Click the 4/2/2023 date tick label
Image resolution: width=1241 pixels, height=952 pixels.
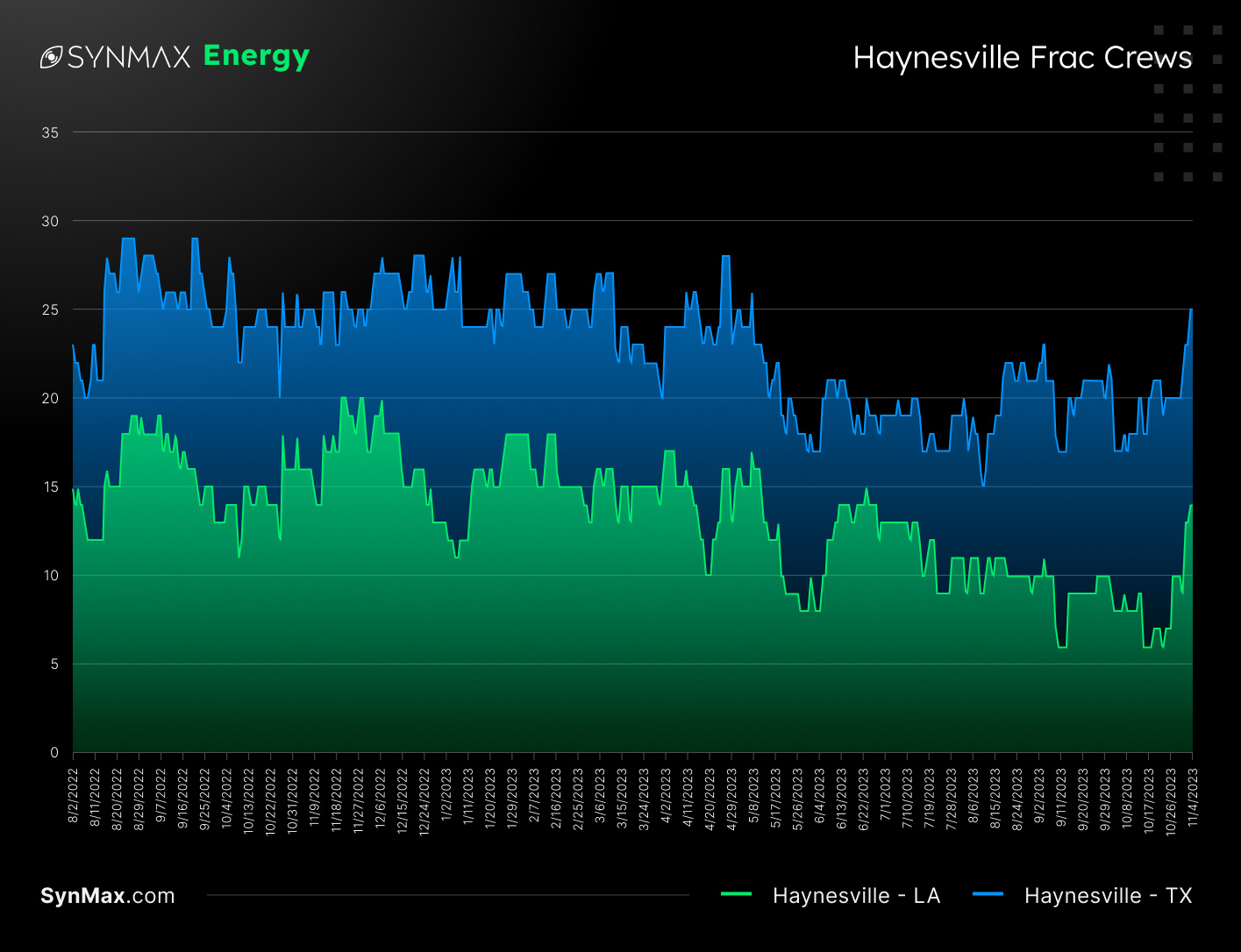point(666,796)
